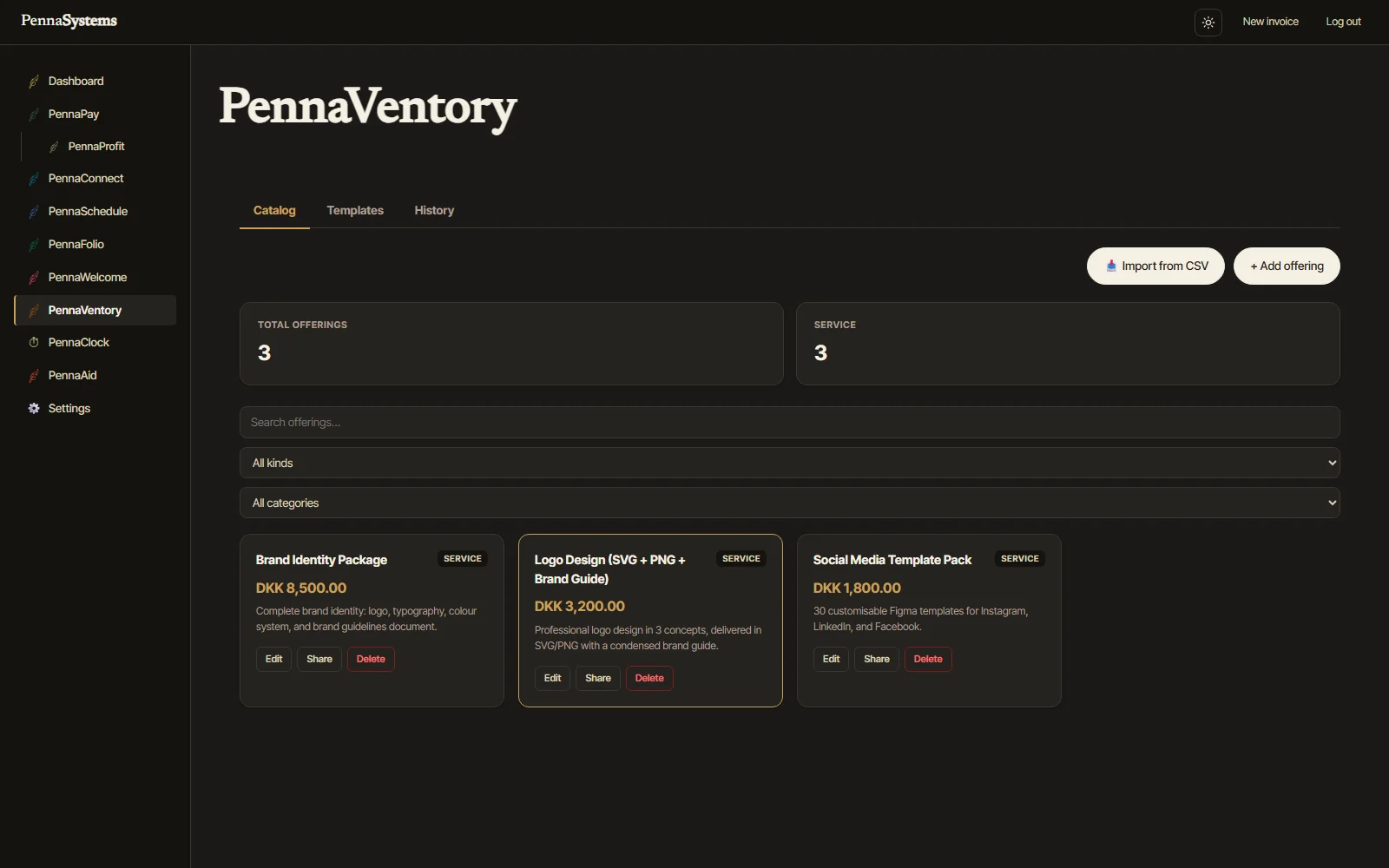The width and height of the screenshot is (1389, 868).
Task: Click the Search offerings input field
Action: tap(789, 423)
